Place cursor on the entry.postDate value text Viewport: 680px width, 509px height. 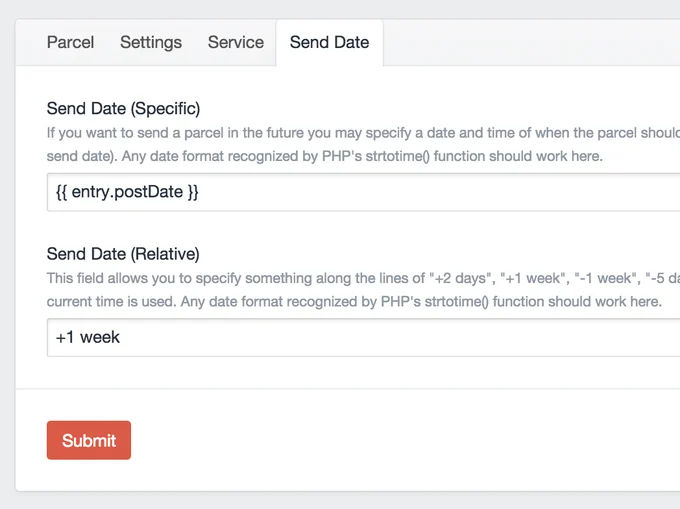[x=127, y=192]
